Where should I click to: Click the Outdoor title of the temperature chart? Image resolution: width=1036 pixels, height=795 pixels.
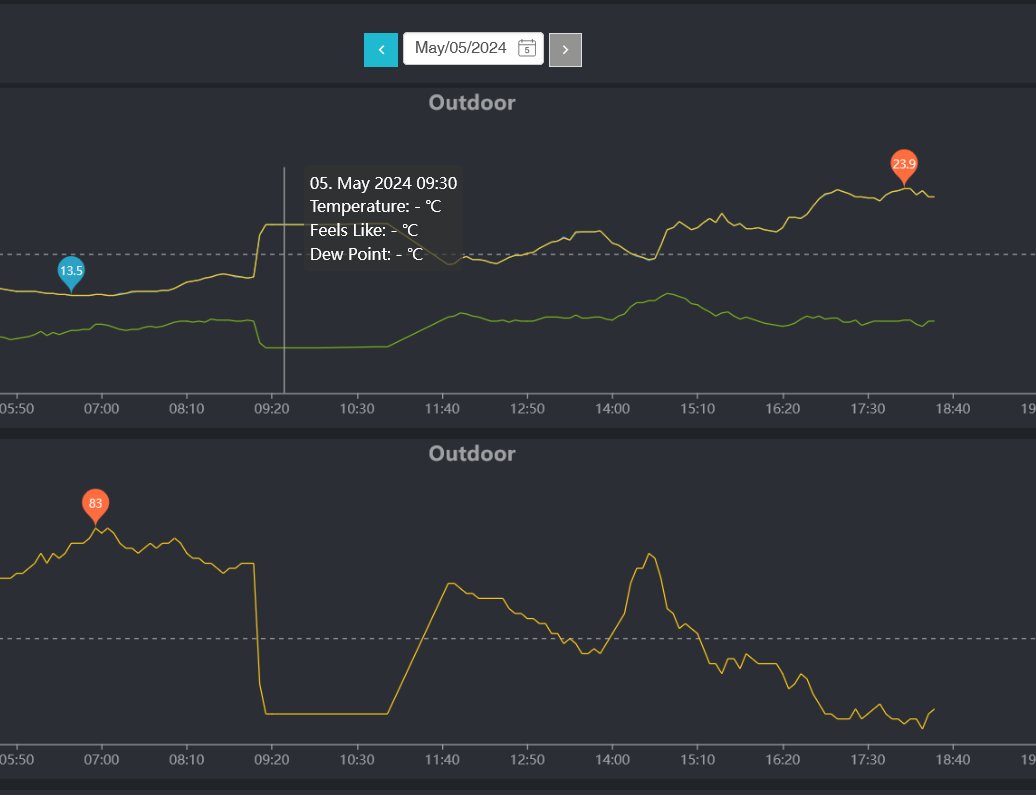(472, 102)
